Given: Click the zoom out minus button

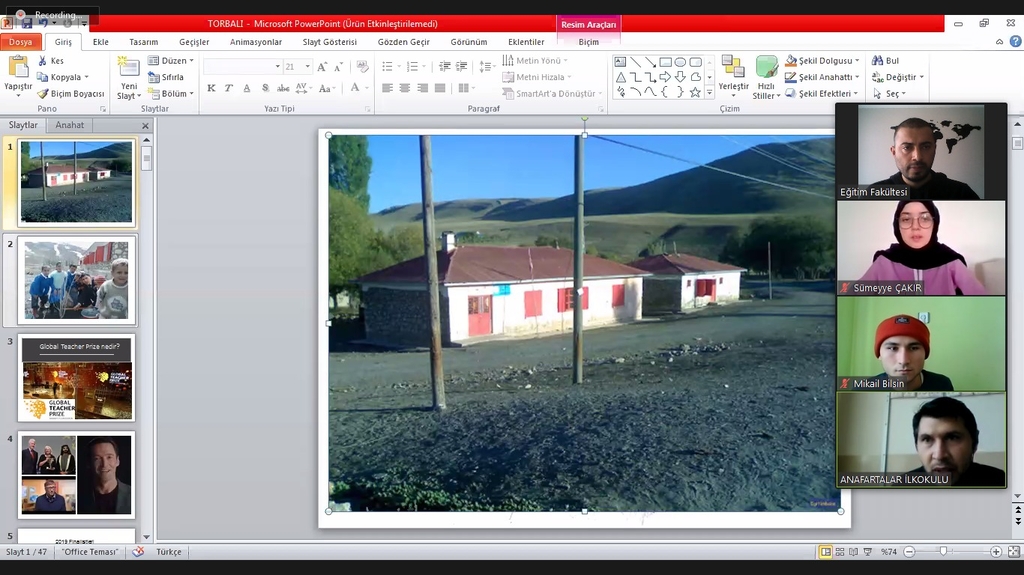Looking at the screenshot, I should (909, 552).
